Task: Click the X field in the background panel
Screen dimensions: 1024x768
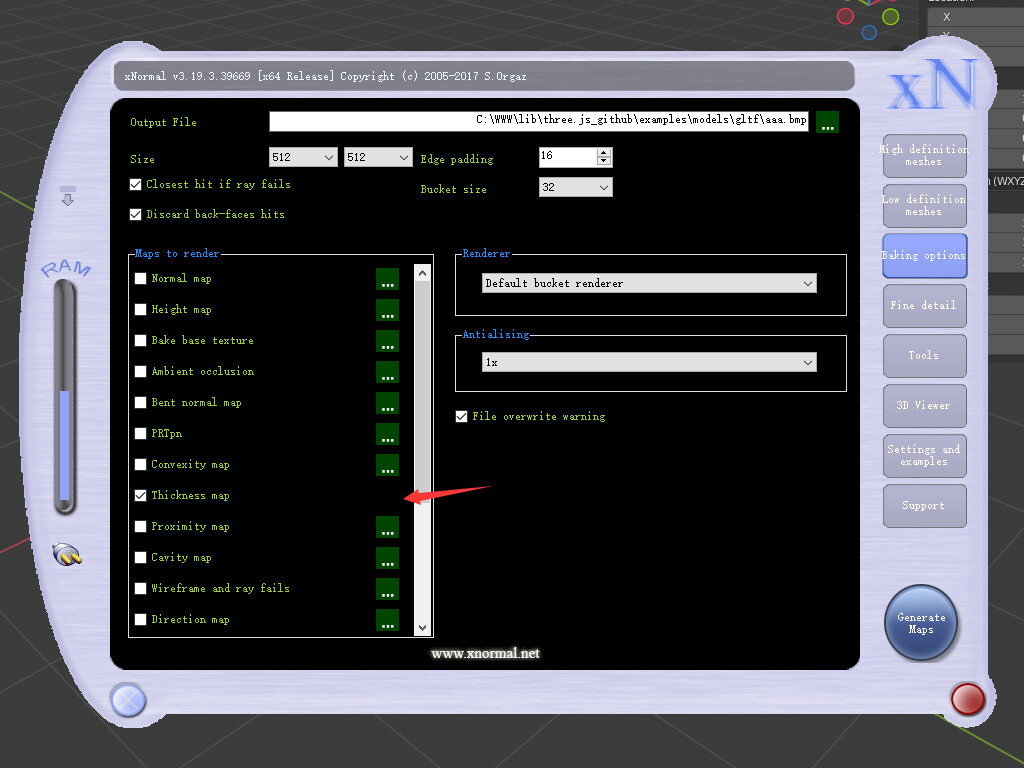Action: tap(976, 17)
